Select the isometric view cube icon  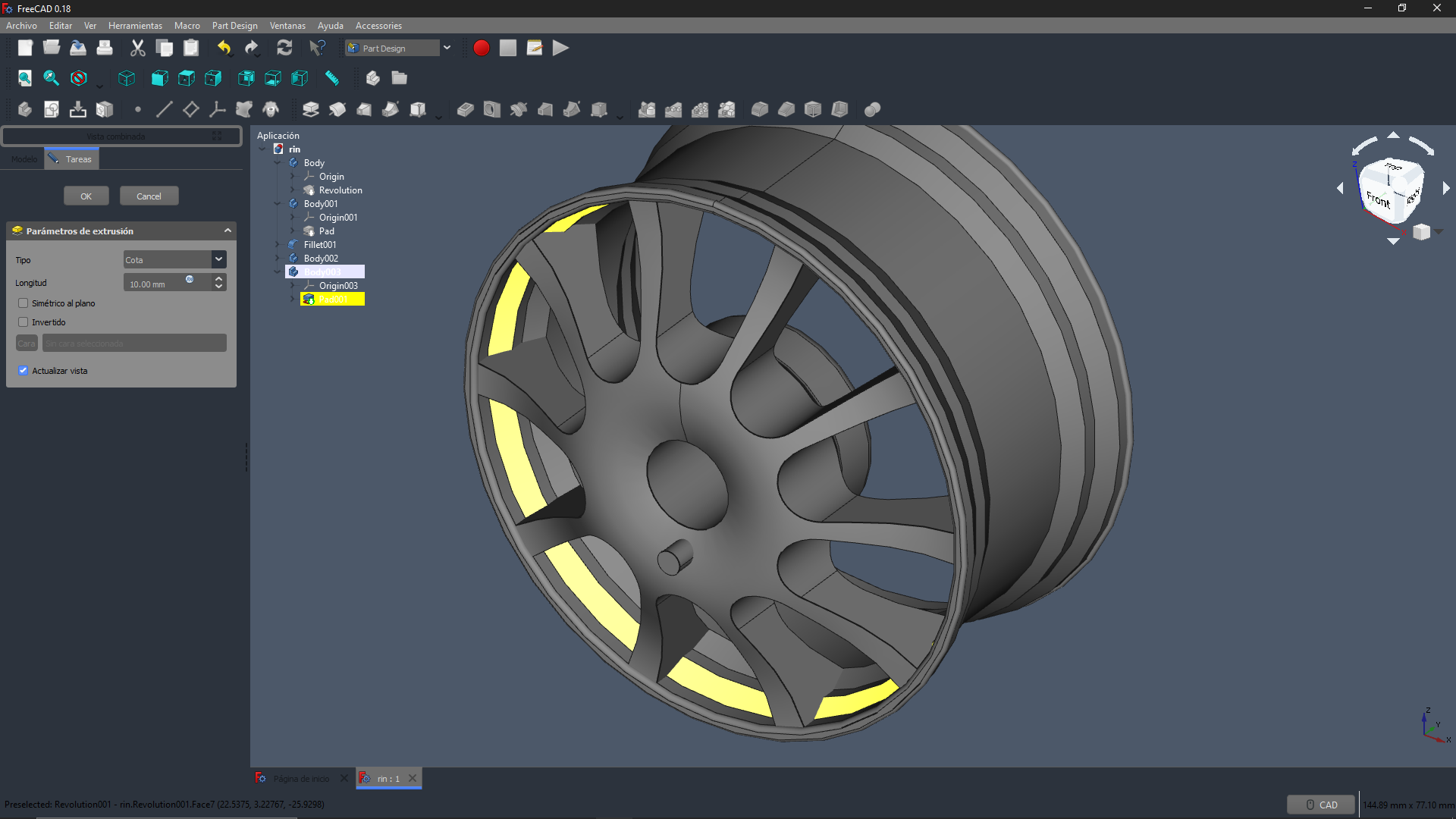[x=127, y=78]
